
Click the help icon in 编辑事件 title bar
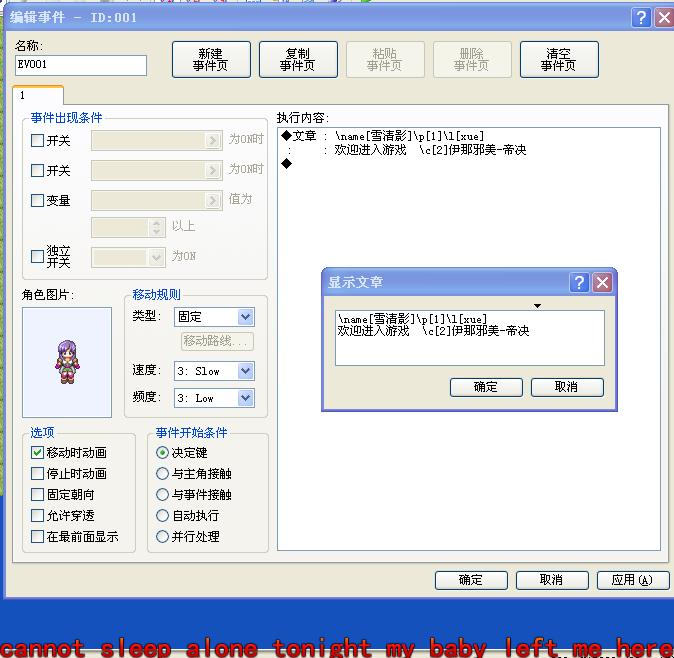point(641,18)
